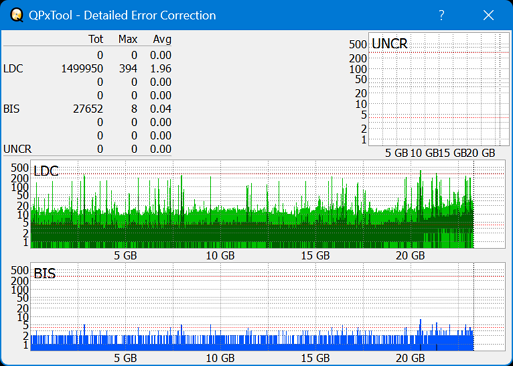This screenshot has height=366, width=513.
Task: Close the Detailed Error Correction window
Action: click(488, 15)
